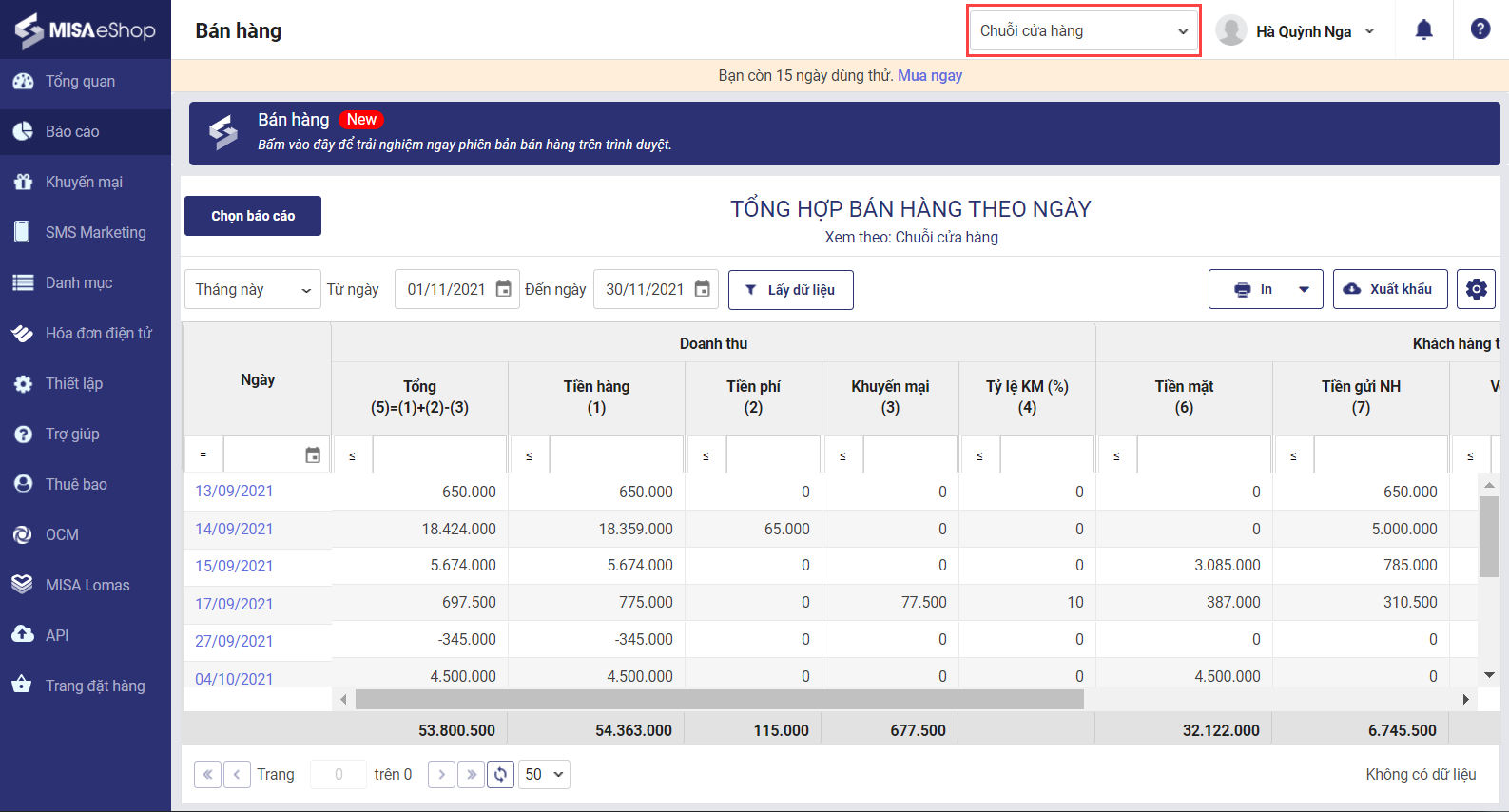Expand the In print options arrow
Image resolution: width=1509 pixels, height=812 pixels.
click(x=1304, y=289)
